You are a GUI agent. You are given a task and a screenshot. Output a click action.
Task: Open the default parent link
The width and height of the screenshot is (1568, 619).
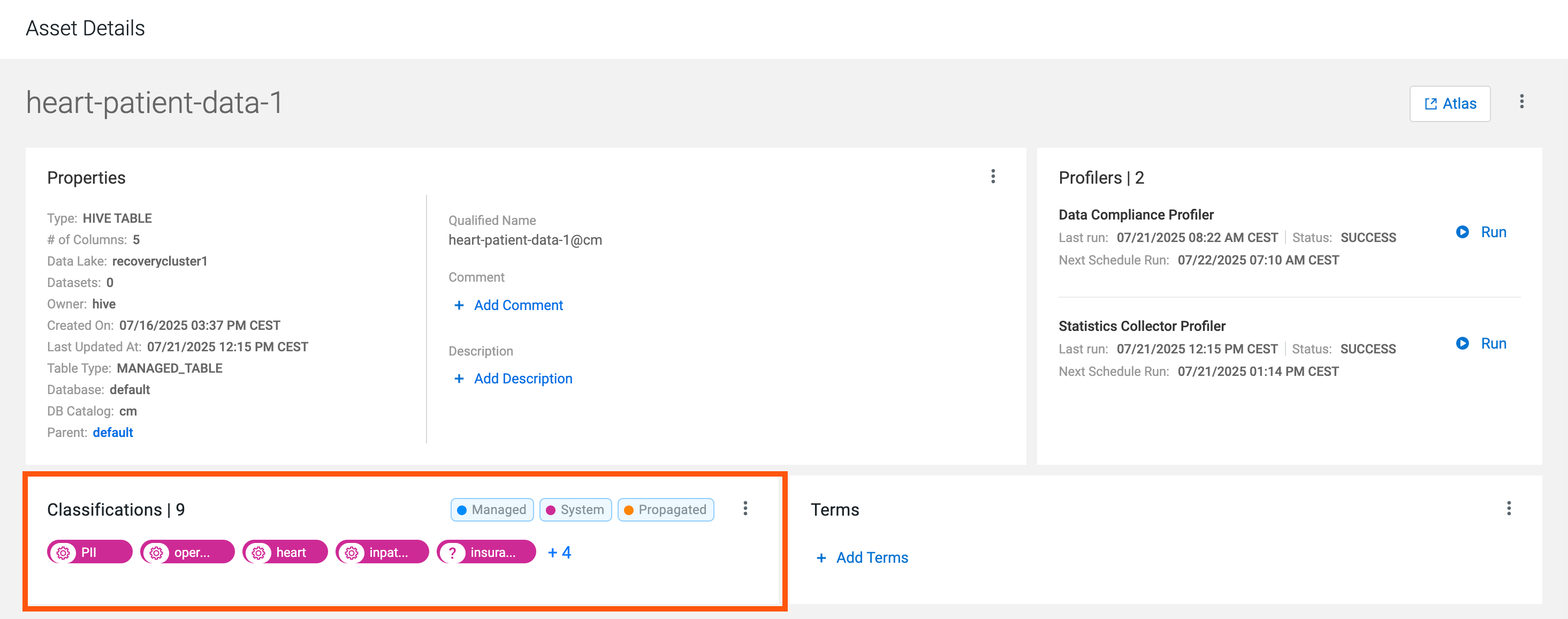point(112,433)
